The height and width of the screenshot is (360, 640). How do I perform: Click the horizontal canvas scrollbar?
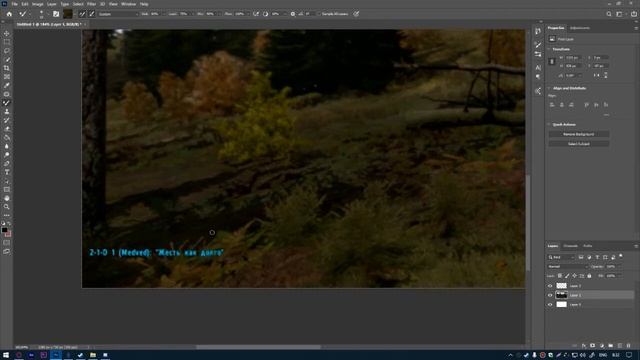pos(258,347)
